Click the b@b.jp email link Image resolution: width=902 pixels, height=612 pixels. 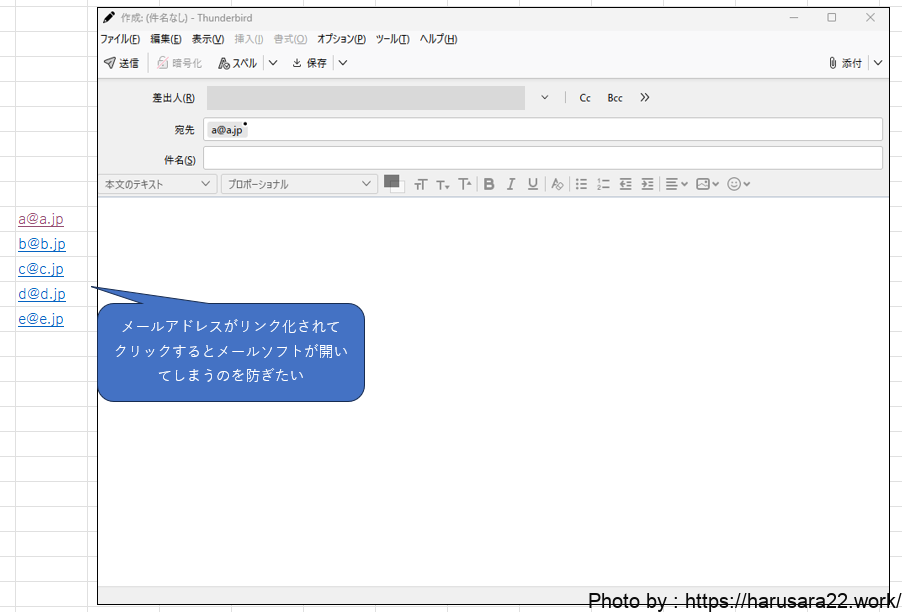42,244
